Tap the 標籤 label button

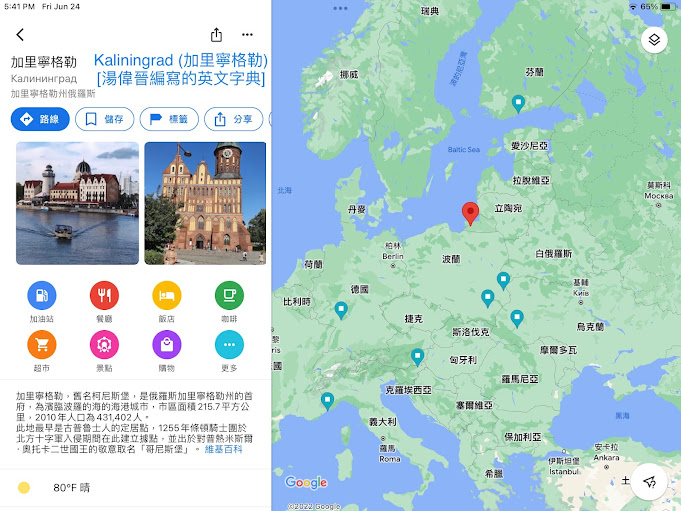coord(169,119)
